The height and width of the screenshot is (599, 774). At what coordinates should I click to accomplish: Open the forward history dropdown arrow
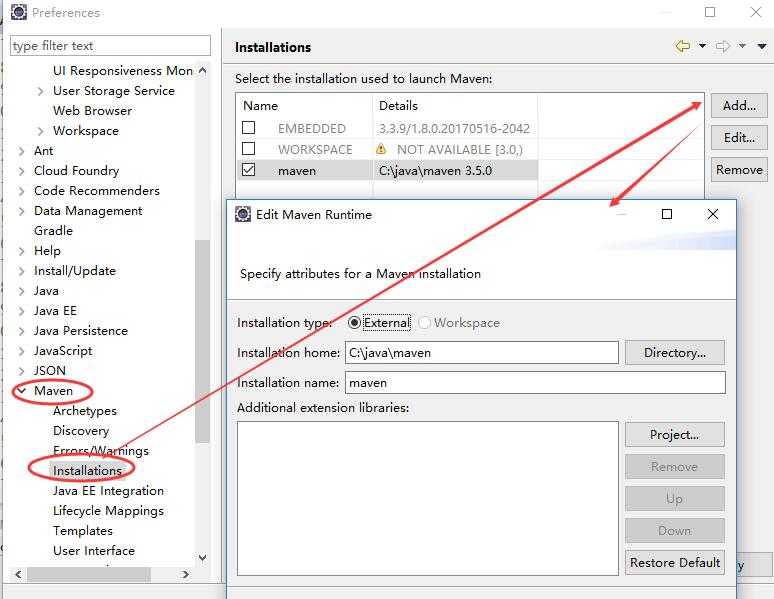tap(742, 46)
